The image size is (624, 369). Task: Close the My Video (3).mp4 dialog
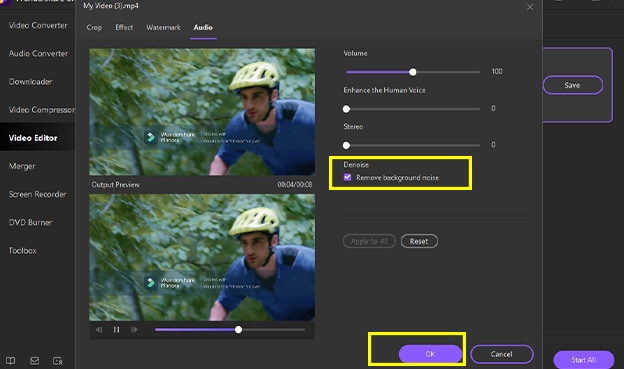point(530,7)
